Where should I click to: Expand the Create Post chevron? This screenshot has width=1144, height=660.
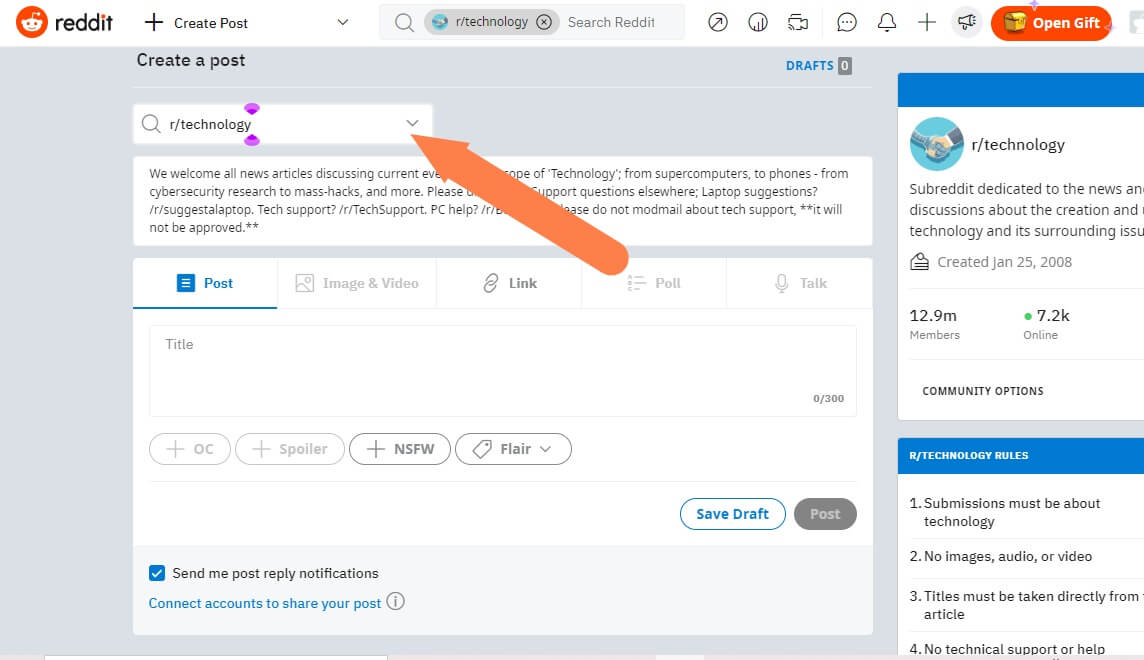pos(342,22)
